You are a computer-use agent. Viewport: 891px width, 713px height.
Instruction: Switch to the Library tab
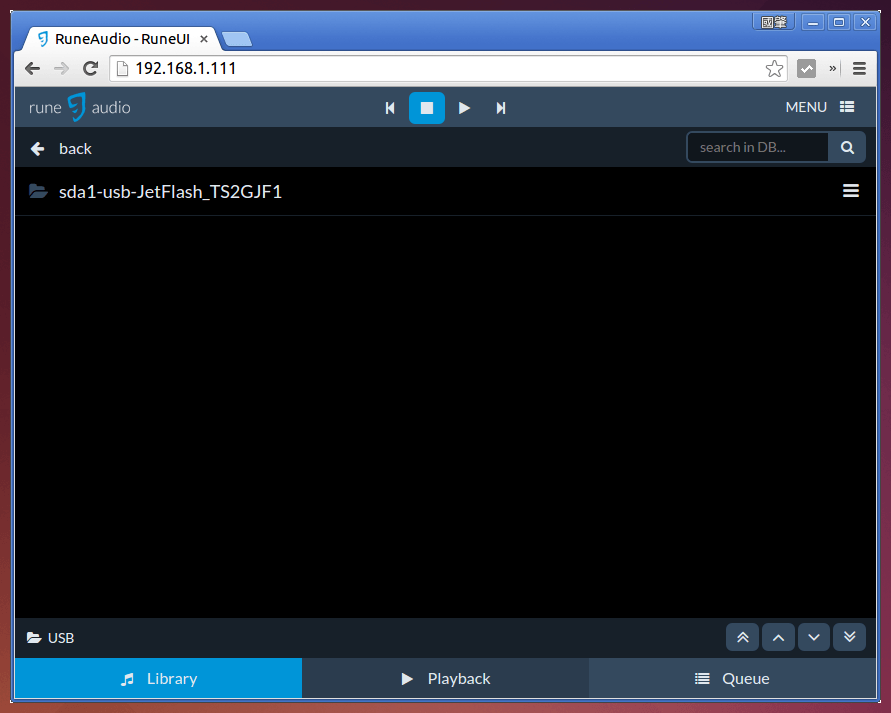(x=158, y=678)
